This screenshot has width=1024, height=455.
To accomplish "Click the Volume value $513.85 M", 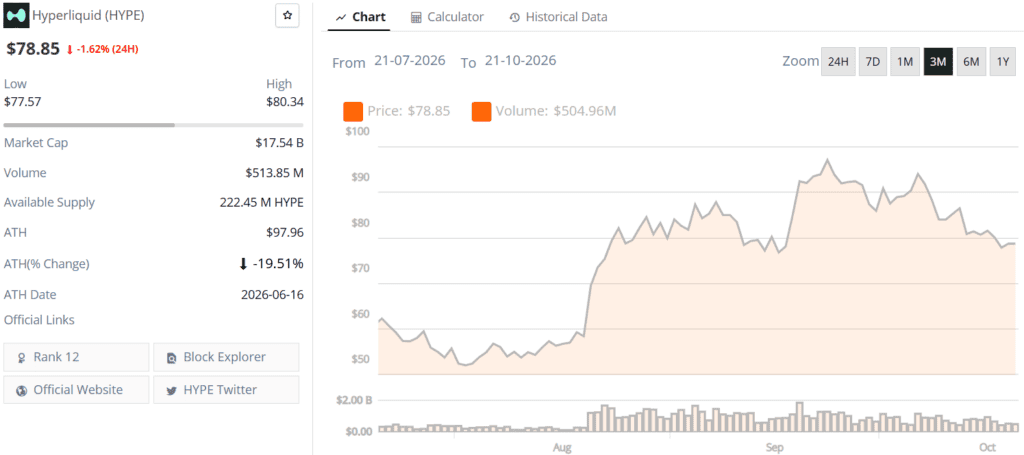I will point(274,173).
